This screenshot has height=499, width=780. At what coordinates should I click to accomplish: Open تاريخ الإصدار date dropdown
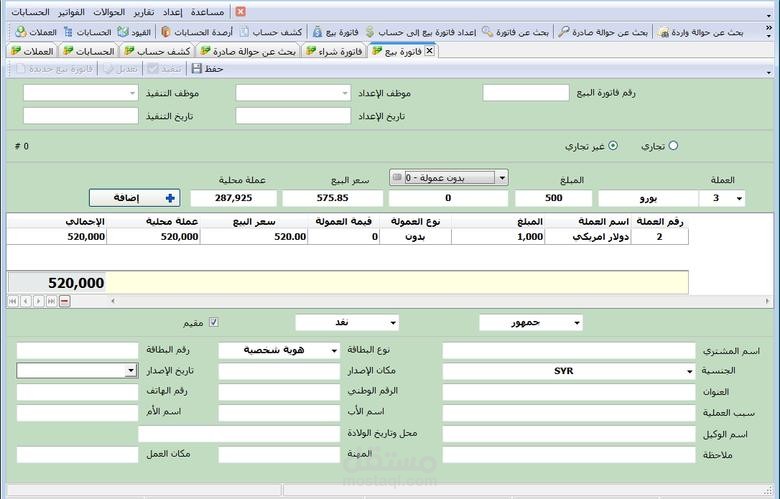pos(131,371)
